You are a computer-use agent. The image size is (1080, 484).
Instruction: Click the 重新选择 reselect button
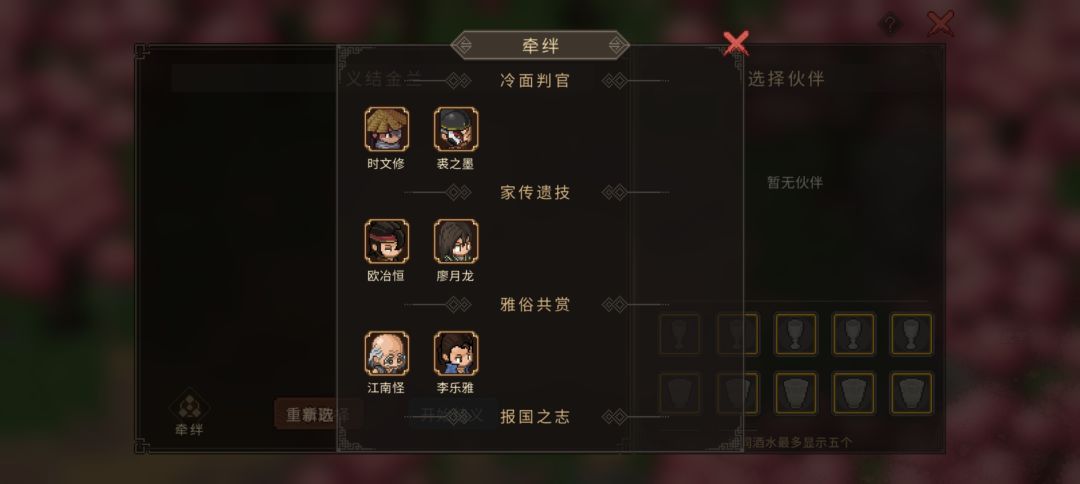(x=318, y=414)
